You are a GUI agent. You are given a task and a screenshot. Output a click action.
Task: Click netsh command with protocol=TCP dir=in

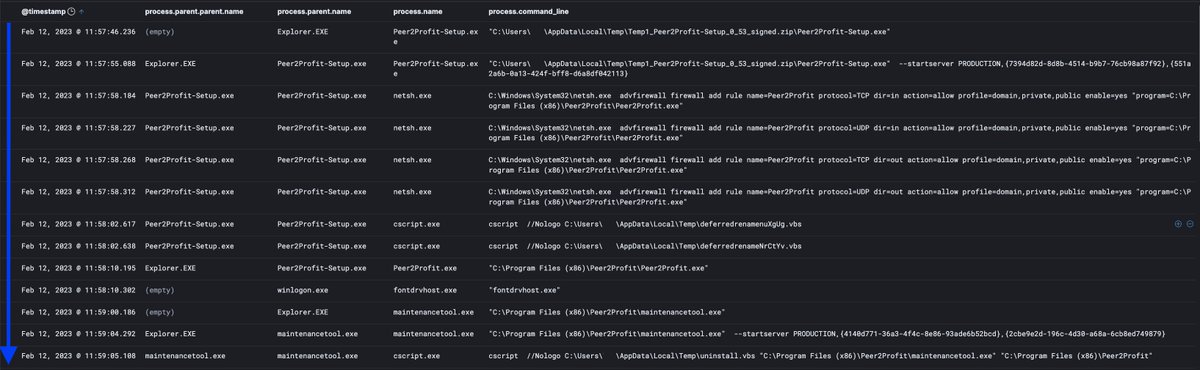(840, 102)
